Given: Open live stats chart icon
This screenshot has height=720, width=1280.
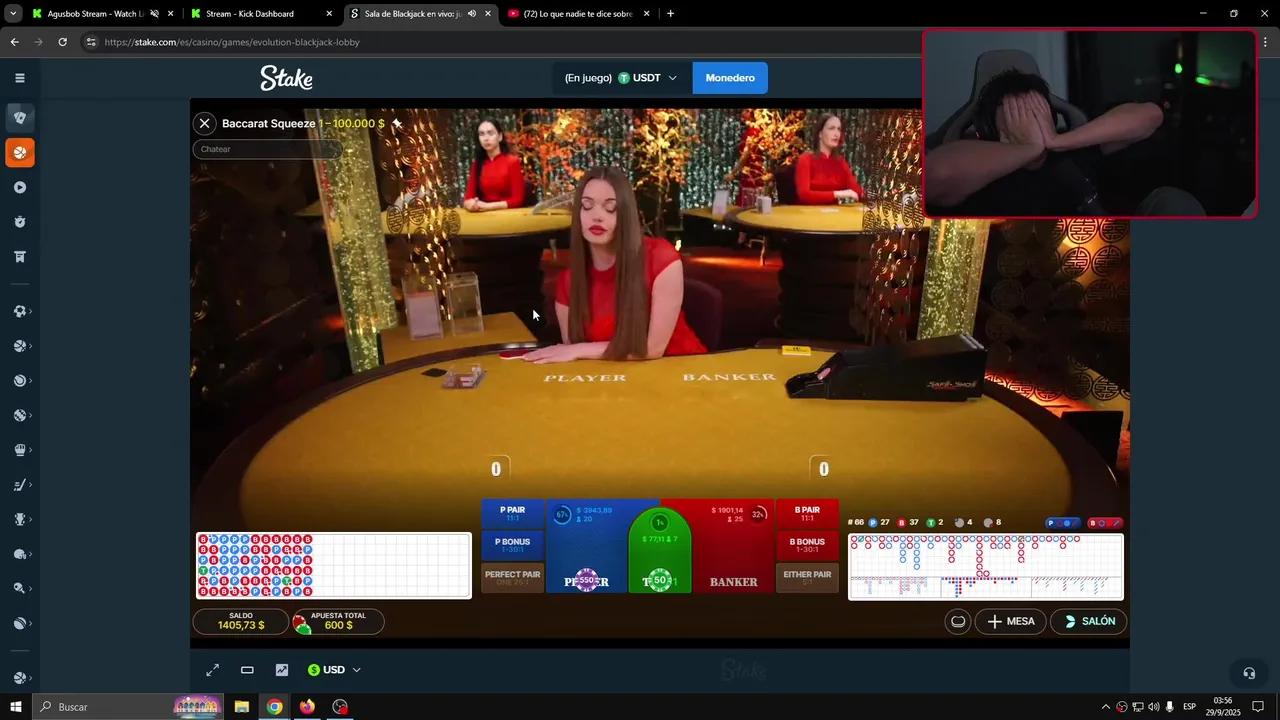Looking at the screenshot, I should 282,670.
